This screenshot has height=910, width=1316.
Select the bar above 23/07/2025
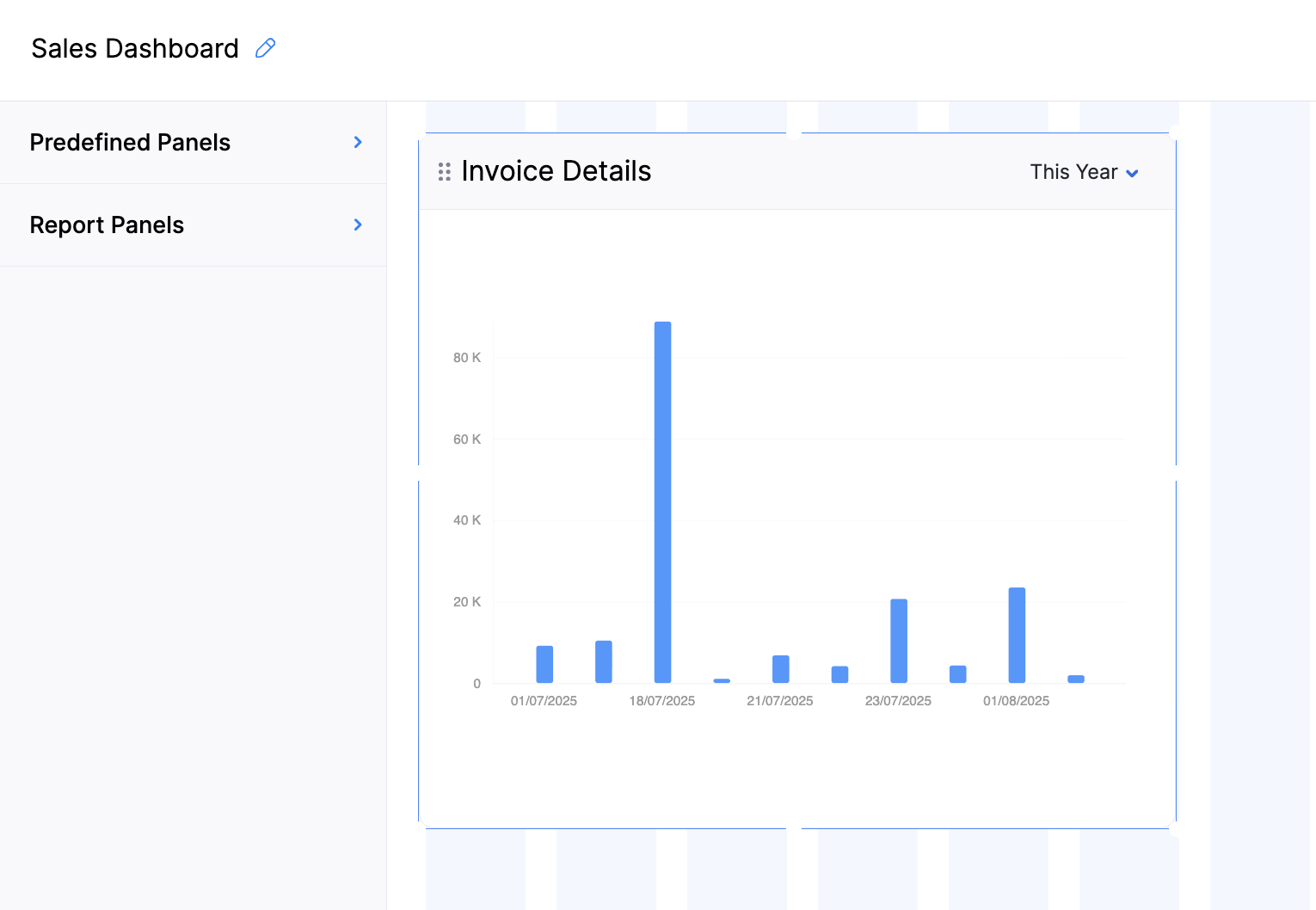pos(899,641)
